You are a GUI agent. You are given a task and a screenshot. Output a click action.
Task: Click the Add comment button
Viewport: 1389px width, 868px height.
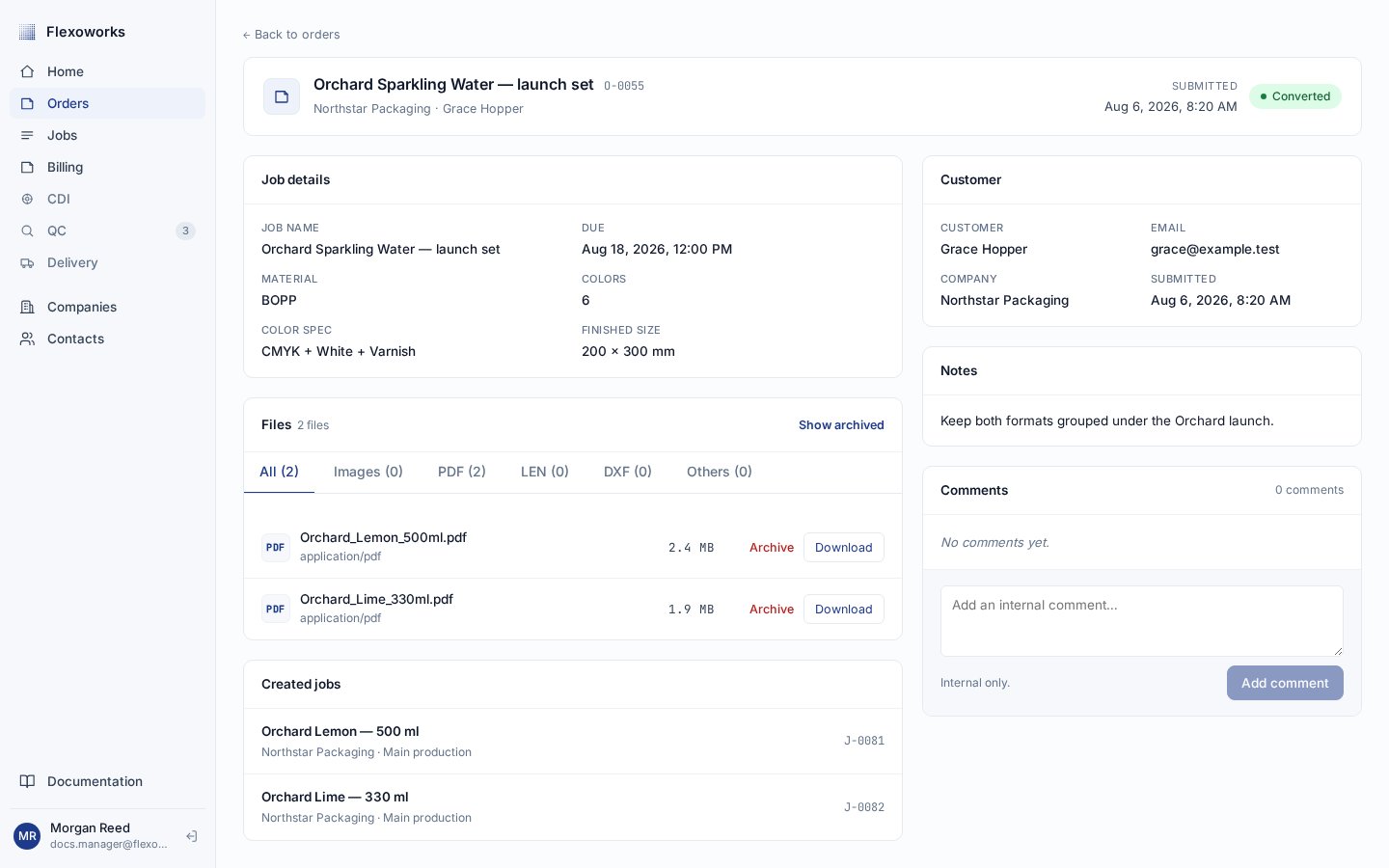coord(1285,683)
